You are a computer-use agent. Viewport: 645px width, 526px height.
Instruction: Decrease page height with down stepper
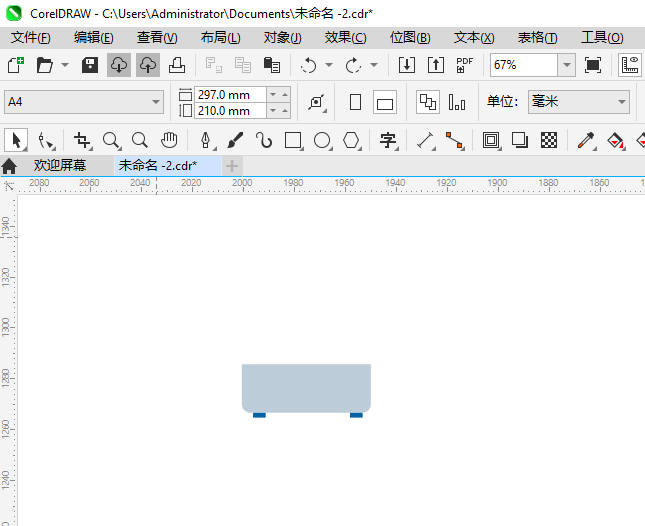[x=273, y=111]
